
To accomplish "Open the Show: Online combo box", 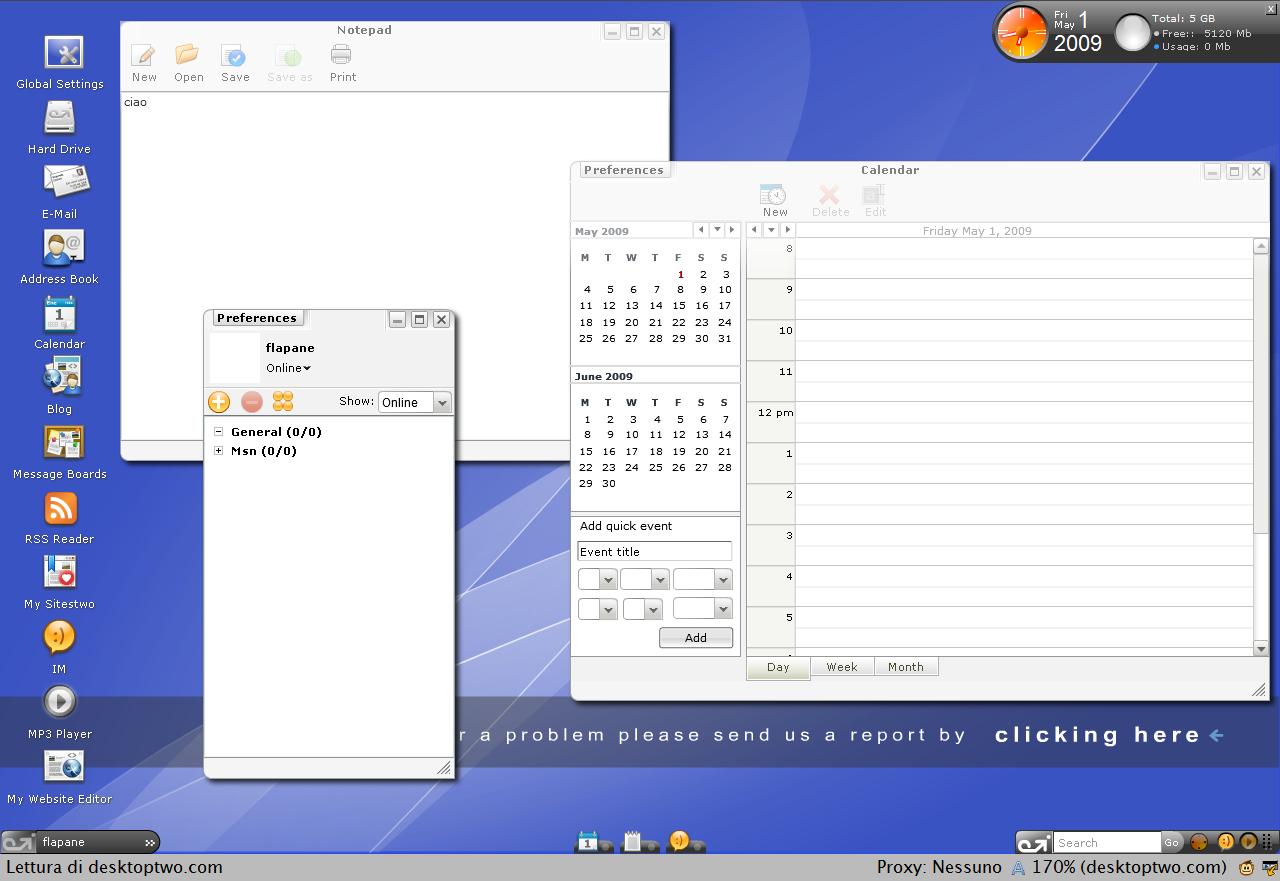I will click(415, 402).
